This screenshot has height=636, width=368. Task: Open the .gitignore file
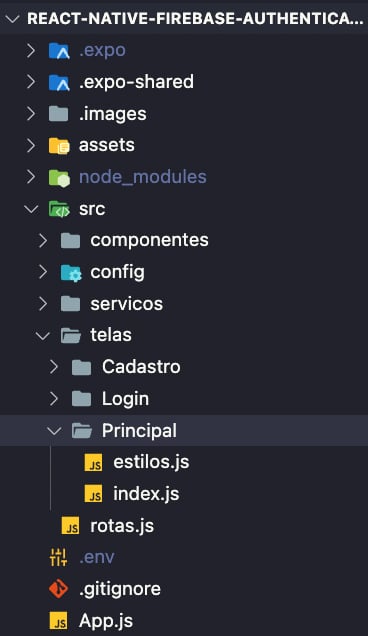pos(120,589)
